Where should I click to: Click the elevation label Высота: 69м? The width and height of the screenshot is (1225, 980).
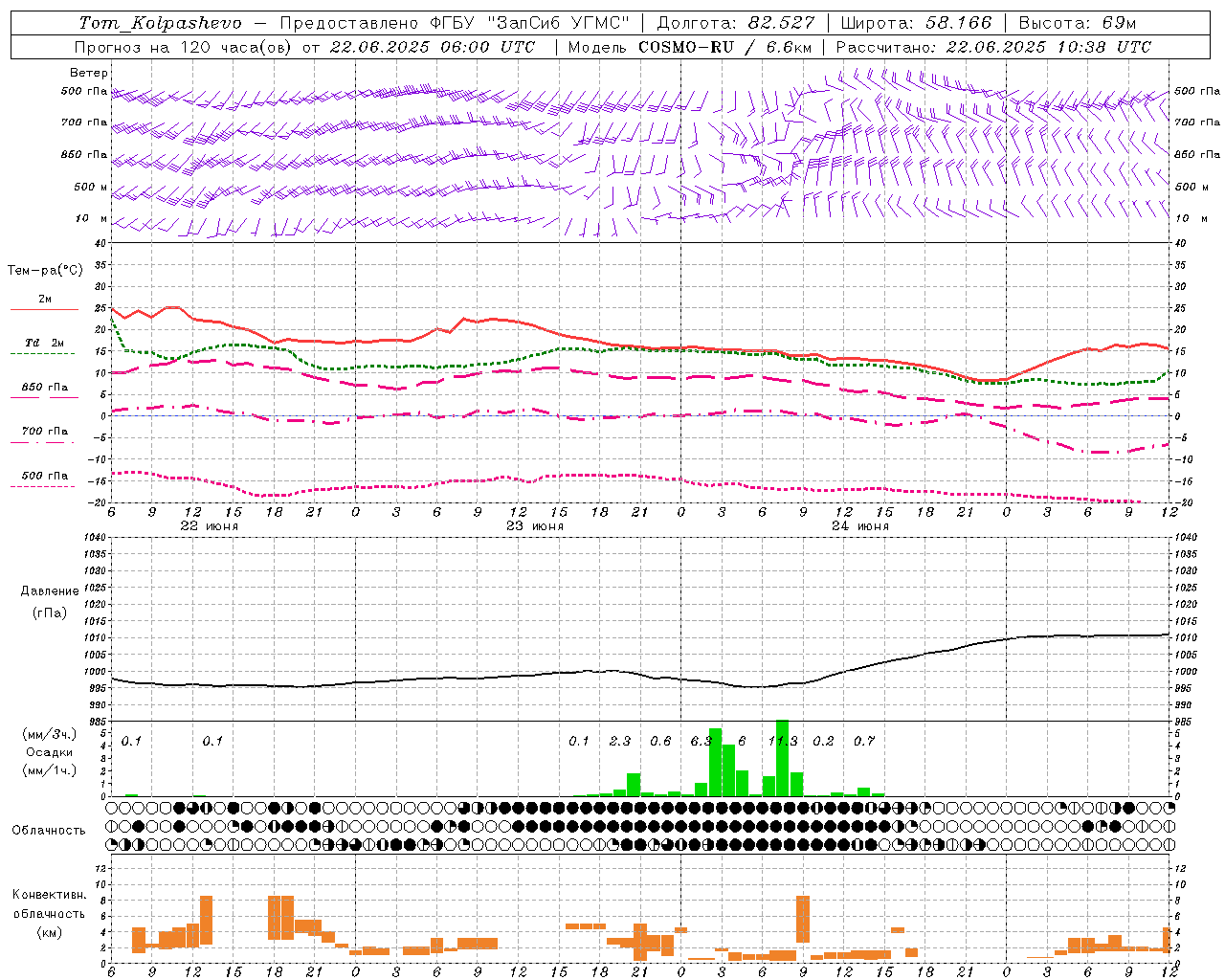tap(1078, 23)
